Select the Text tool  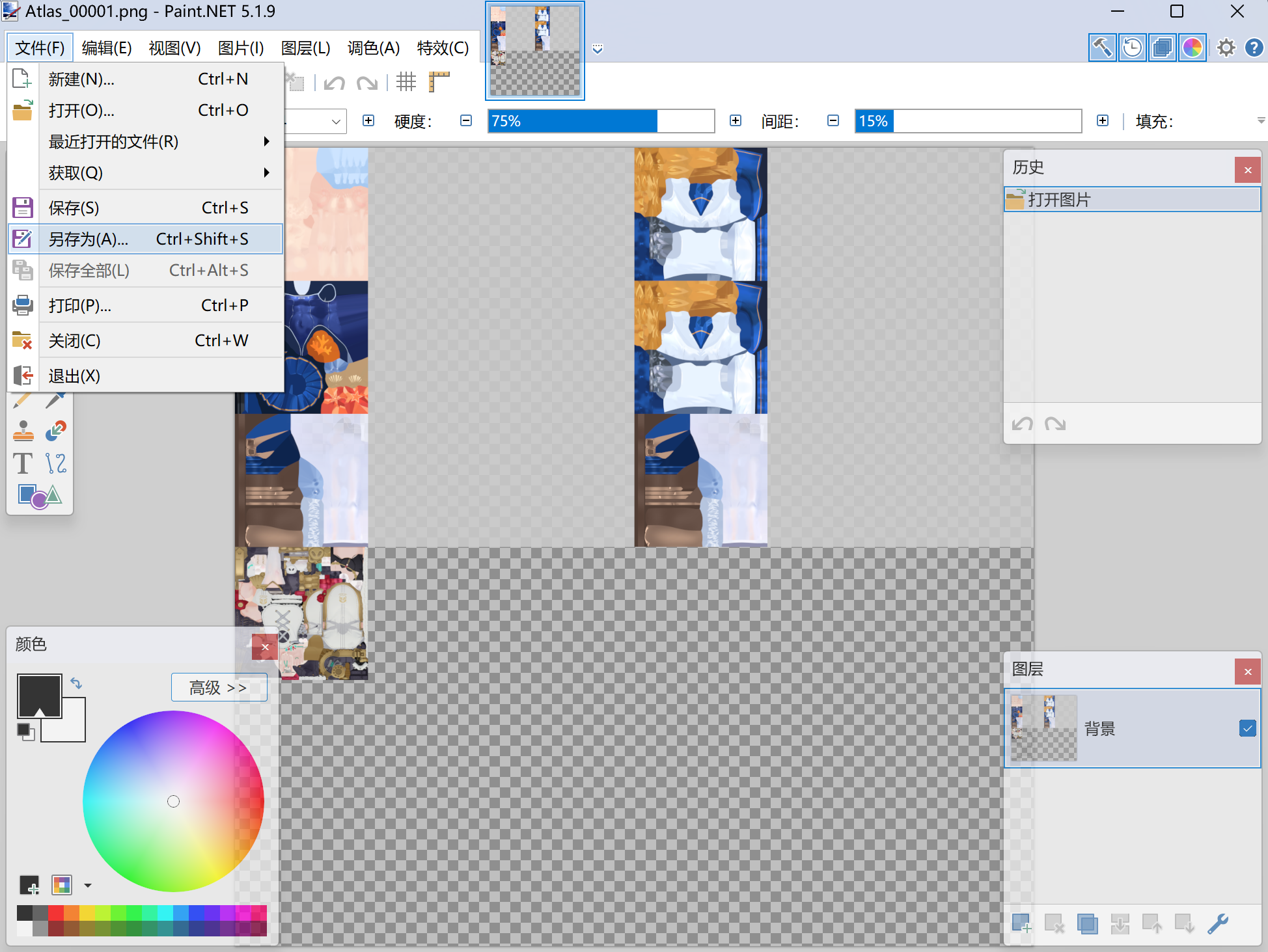pyautogui.click(x=23, y=463)
